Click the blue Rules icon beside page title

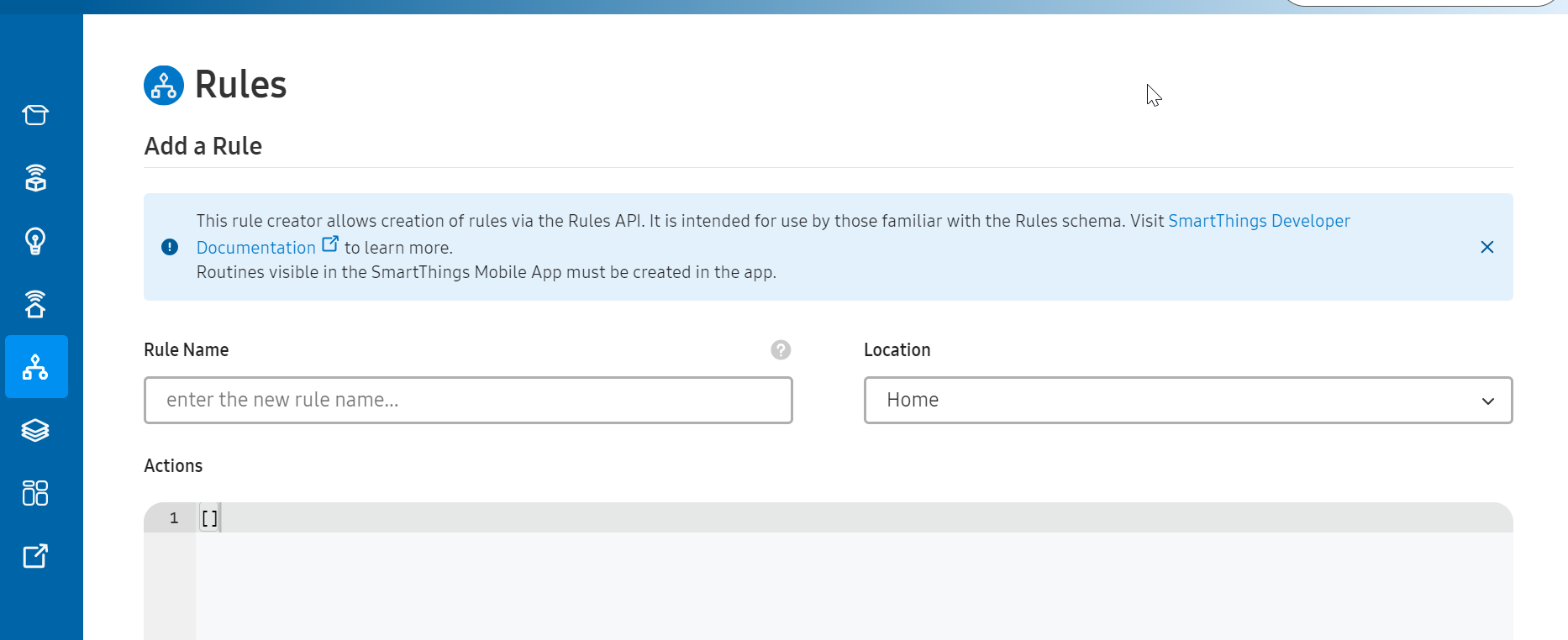pyautogui.click(x=164, y=86)
